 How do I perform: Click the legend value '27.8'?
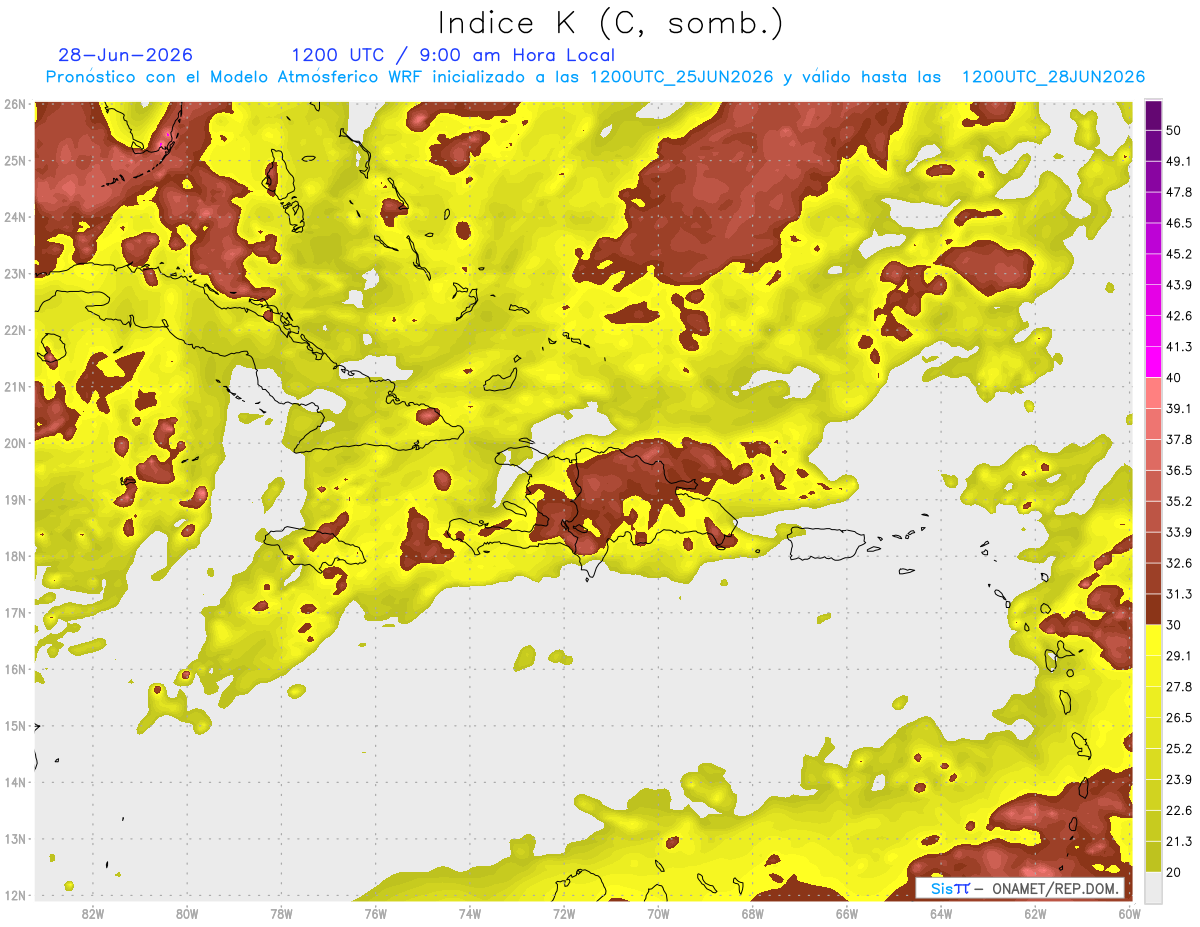tap(1178, 687)
